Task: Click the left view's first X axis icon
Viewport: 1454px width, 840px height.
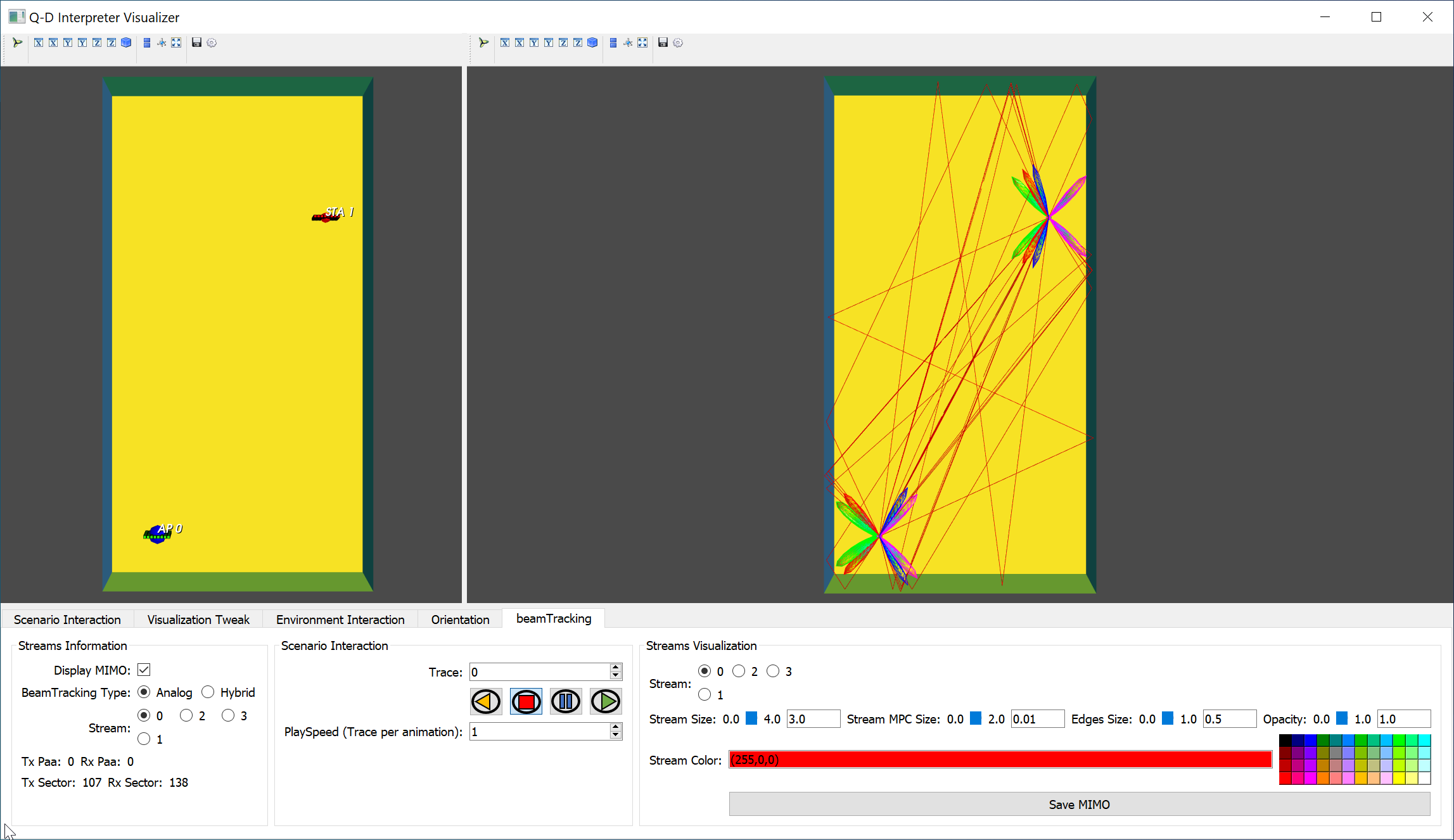Action: click(x=39, y=42)
